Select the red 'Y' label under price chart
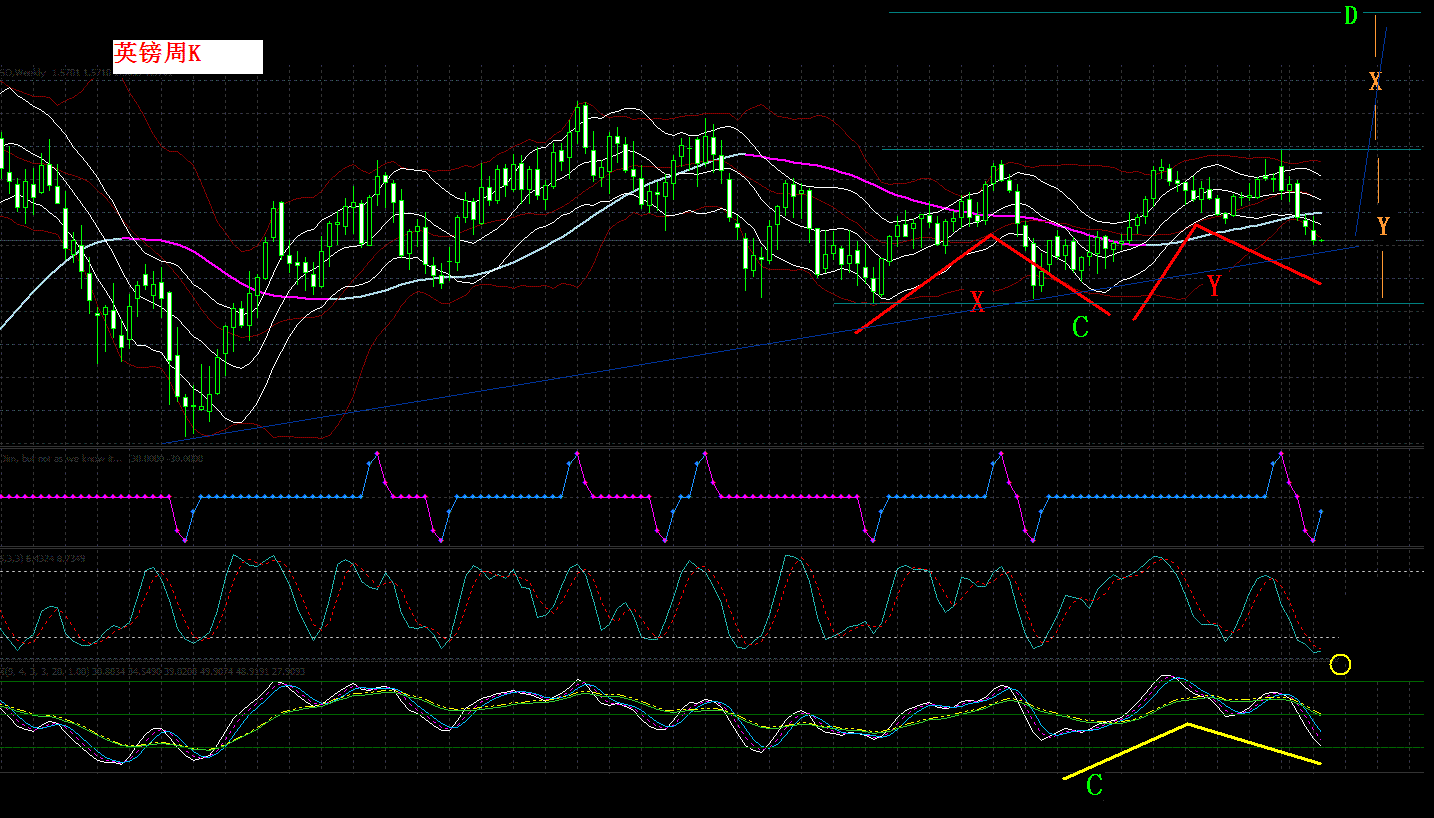This screenshot has height=818, width=1434. [1214, 287]
